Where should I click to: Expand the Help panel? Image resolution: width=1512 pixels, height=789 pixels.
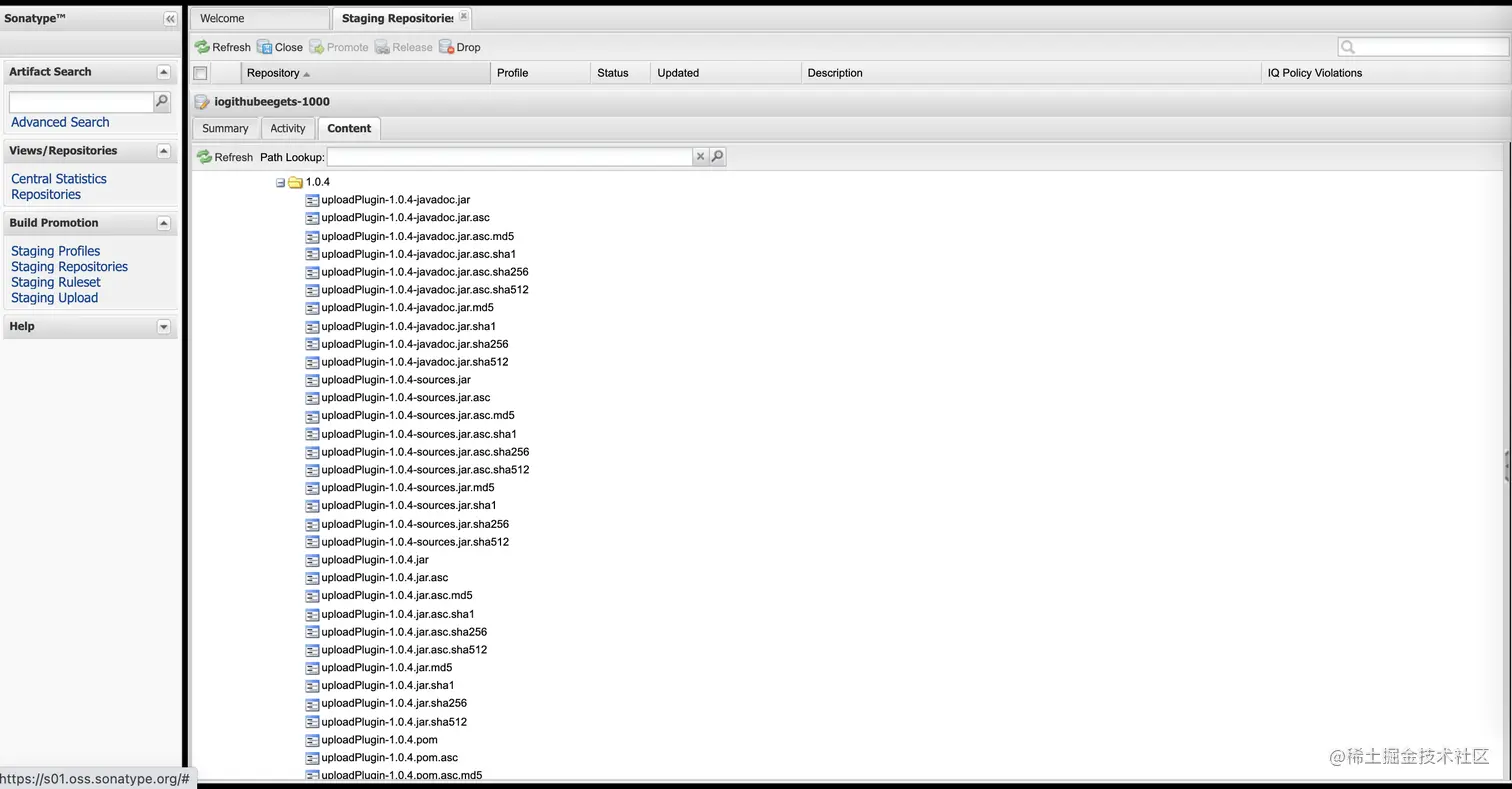[164, 327]
